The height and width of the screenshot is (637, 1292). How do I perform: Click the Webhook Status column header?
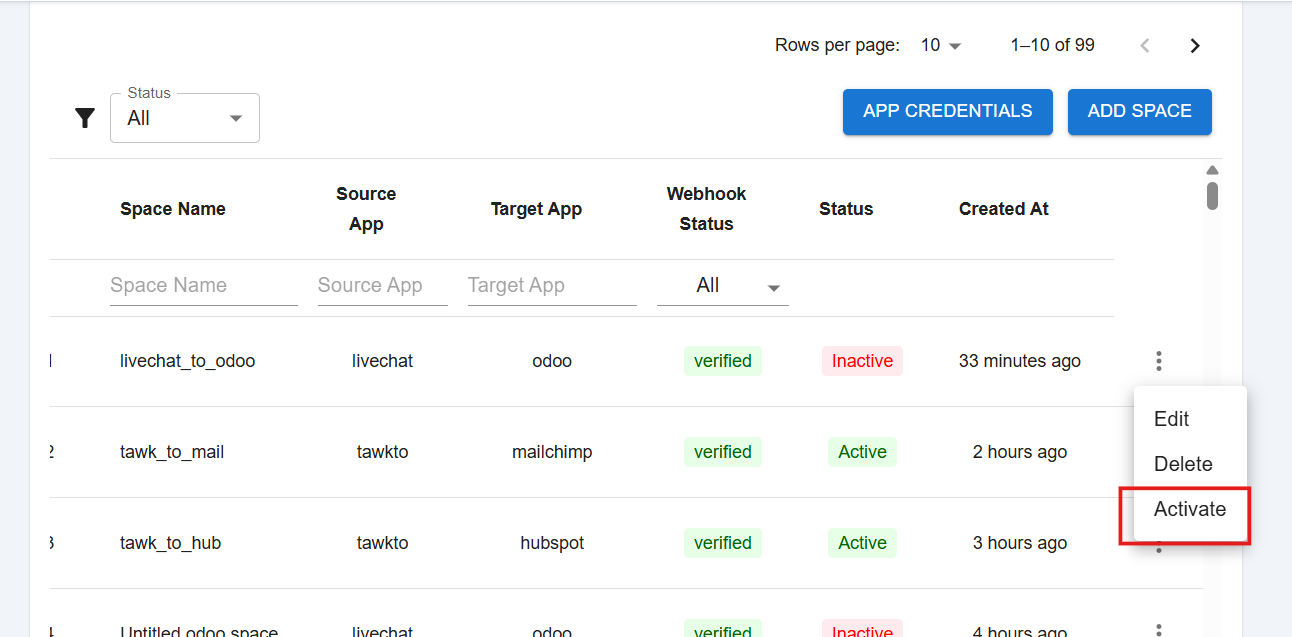(x=707, y=209)
